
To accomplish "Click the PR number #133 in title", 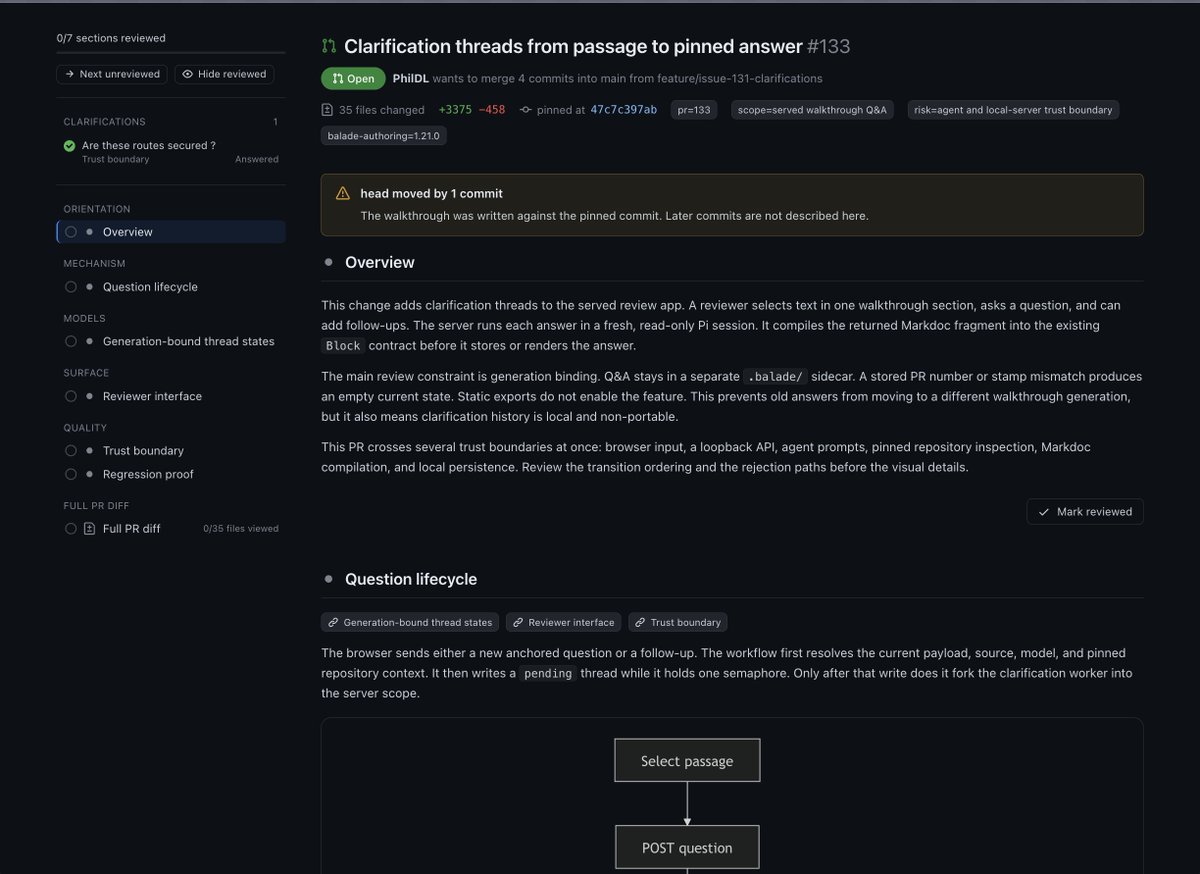I will coord(829,46).
